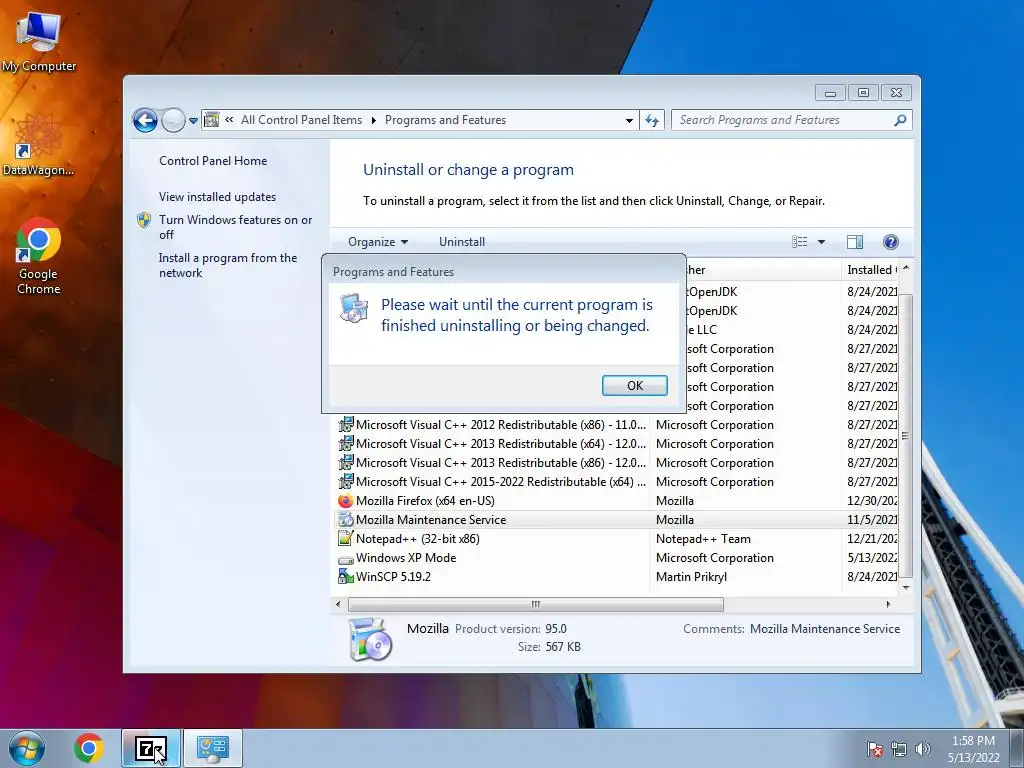The image size is (1024, 768).
Task: Open the view options dropdown arrow
Action: [822, 242]
